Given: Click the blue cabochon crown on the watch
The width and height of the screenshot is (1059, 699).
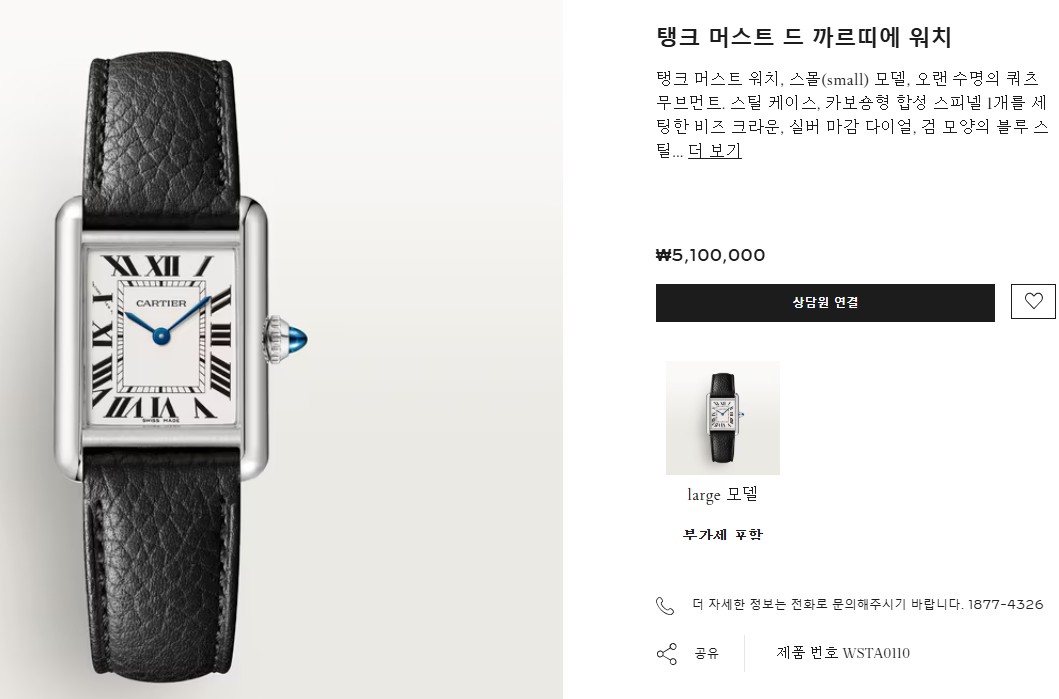Looking at the screenshot, I should tap(296, 338).
